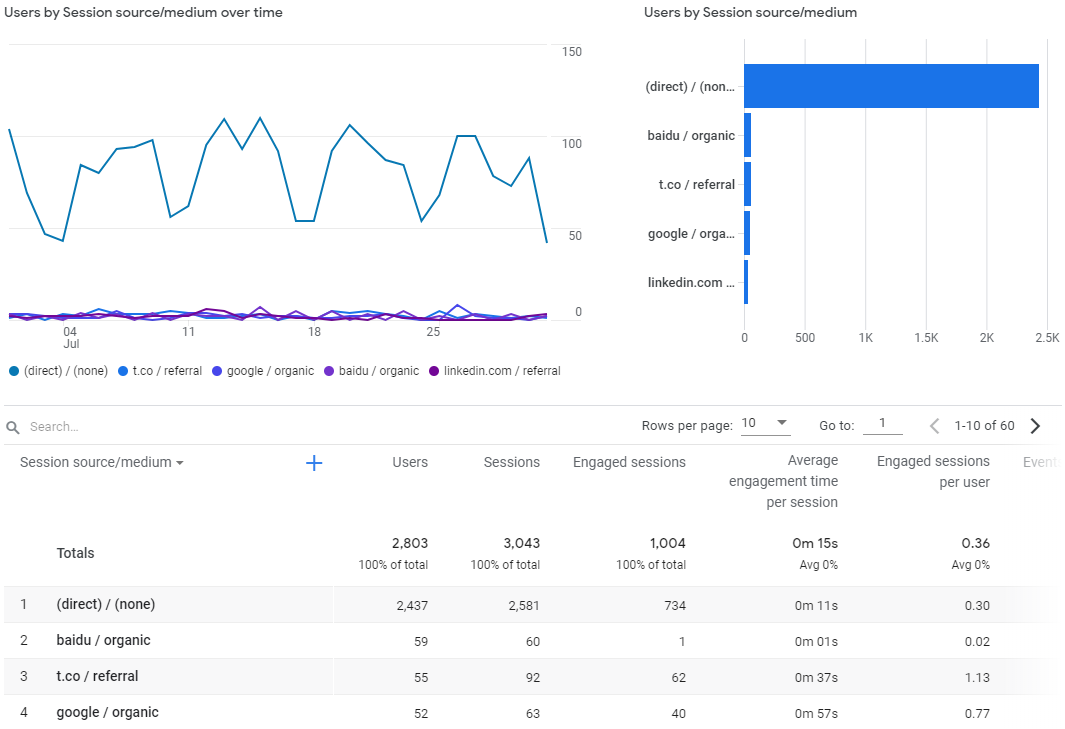Click the google / organic bar in chart

747,233
